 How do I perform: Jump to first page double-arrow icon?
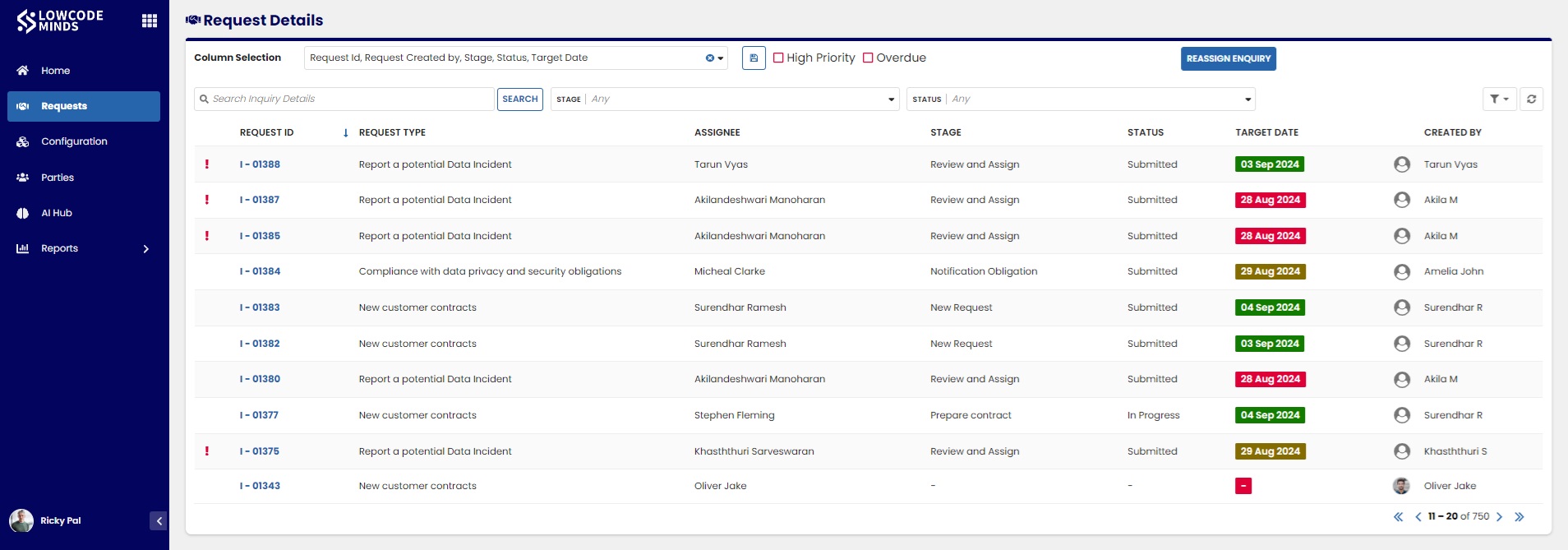[1398, 517]
